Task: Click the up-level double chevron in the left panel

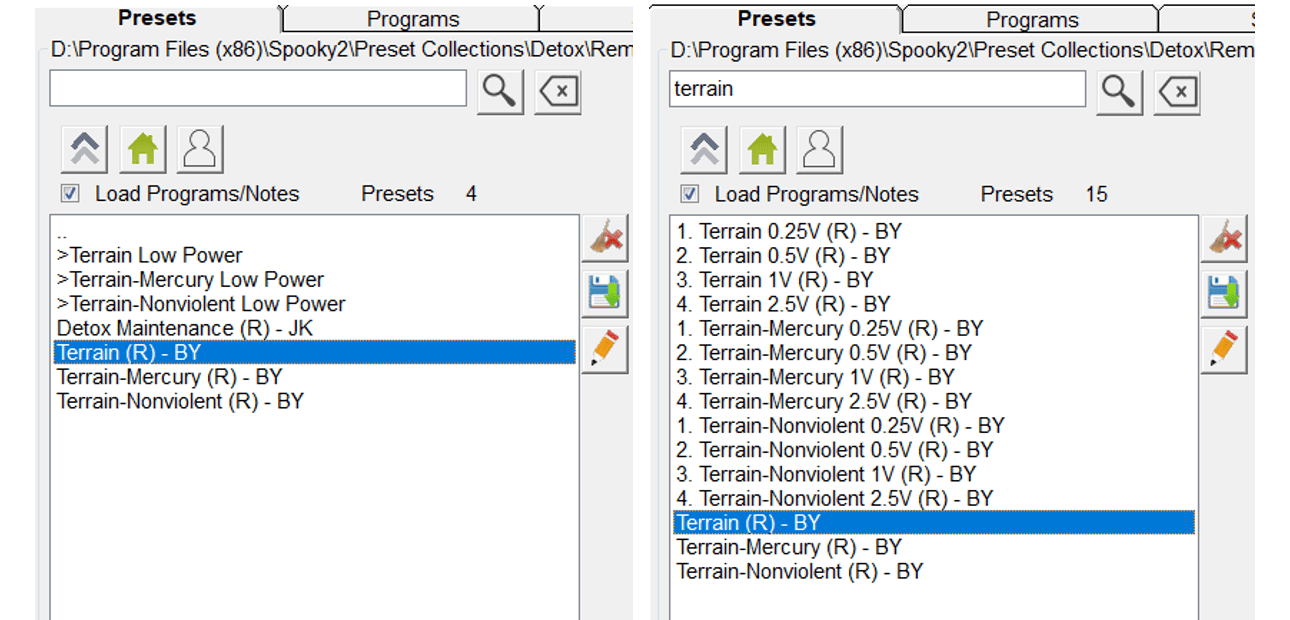Action: [x=84, y=150]
